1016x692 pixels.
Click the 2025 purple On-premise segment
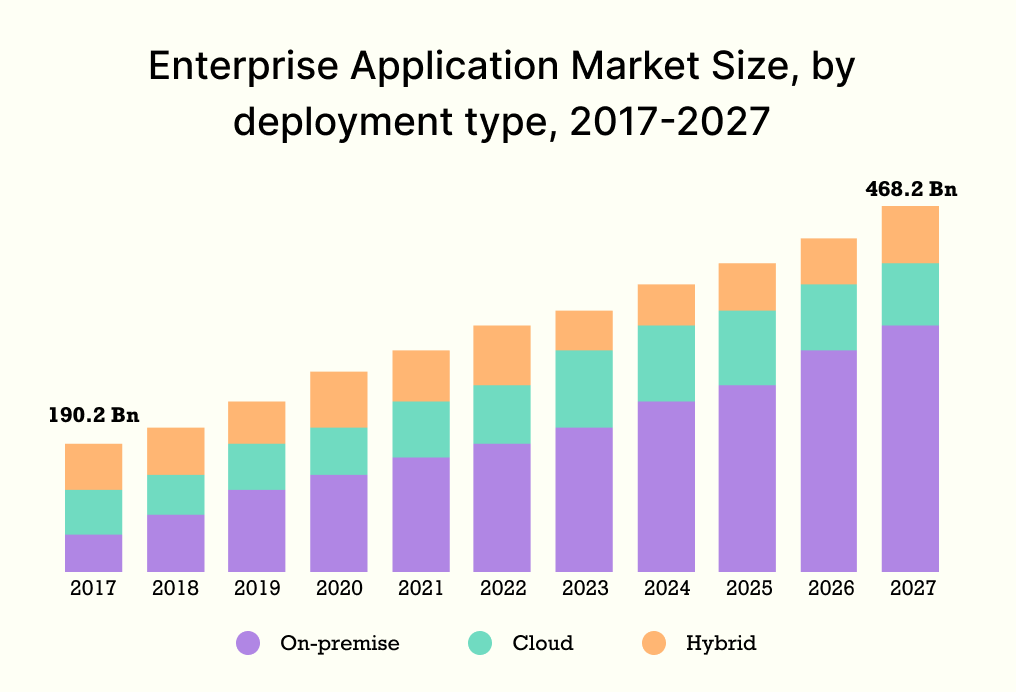pyautogui.click(x=747, y=479)
